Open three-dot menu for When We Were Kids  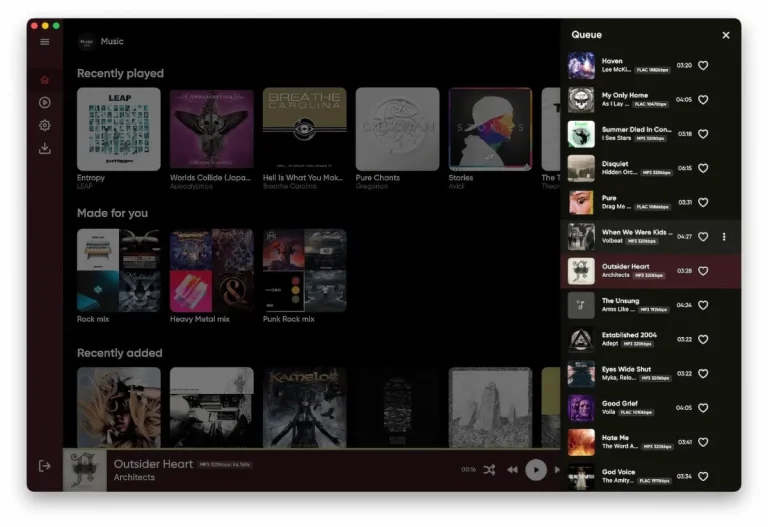[724, 237]
